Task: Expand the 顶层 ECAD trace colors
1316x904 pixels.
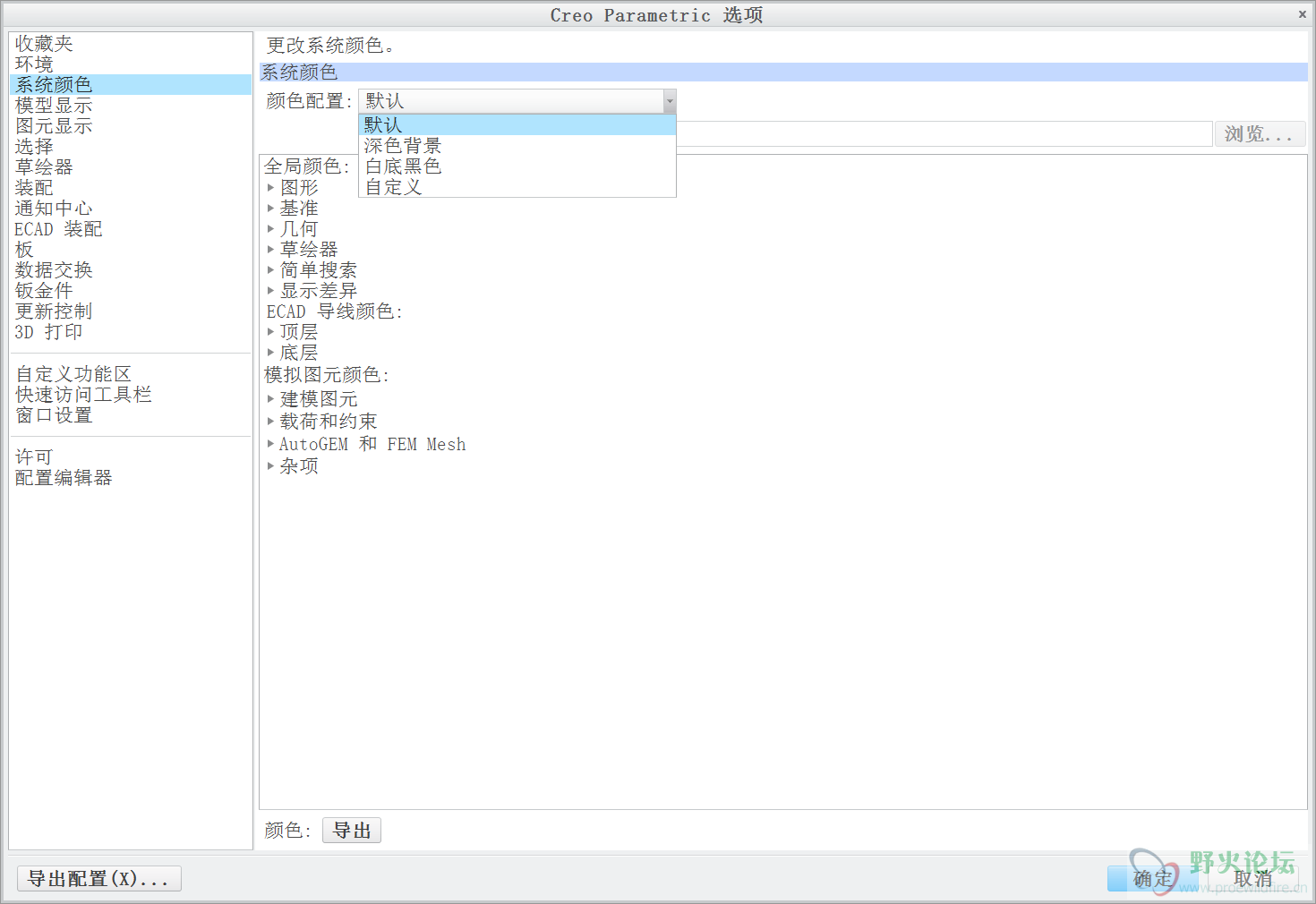Action: (270, 331)
